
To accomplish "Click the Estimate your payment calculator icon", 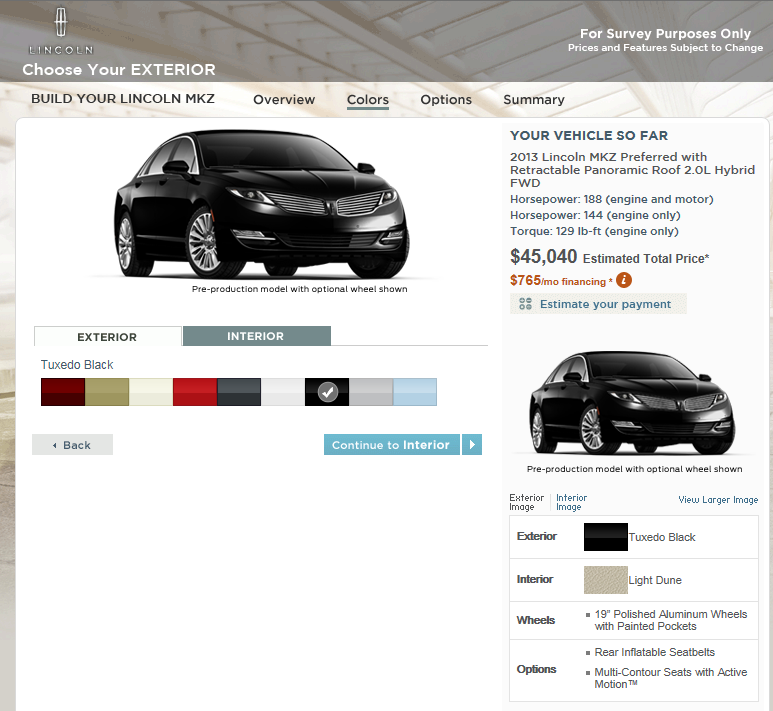I will tap(526, 304).
